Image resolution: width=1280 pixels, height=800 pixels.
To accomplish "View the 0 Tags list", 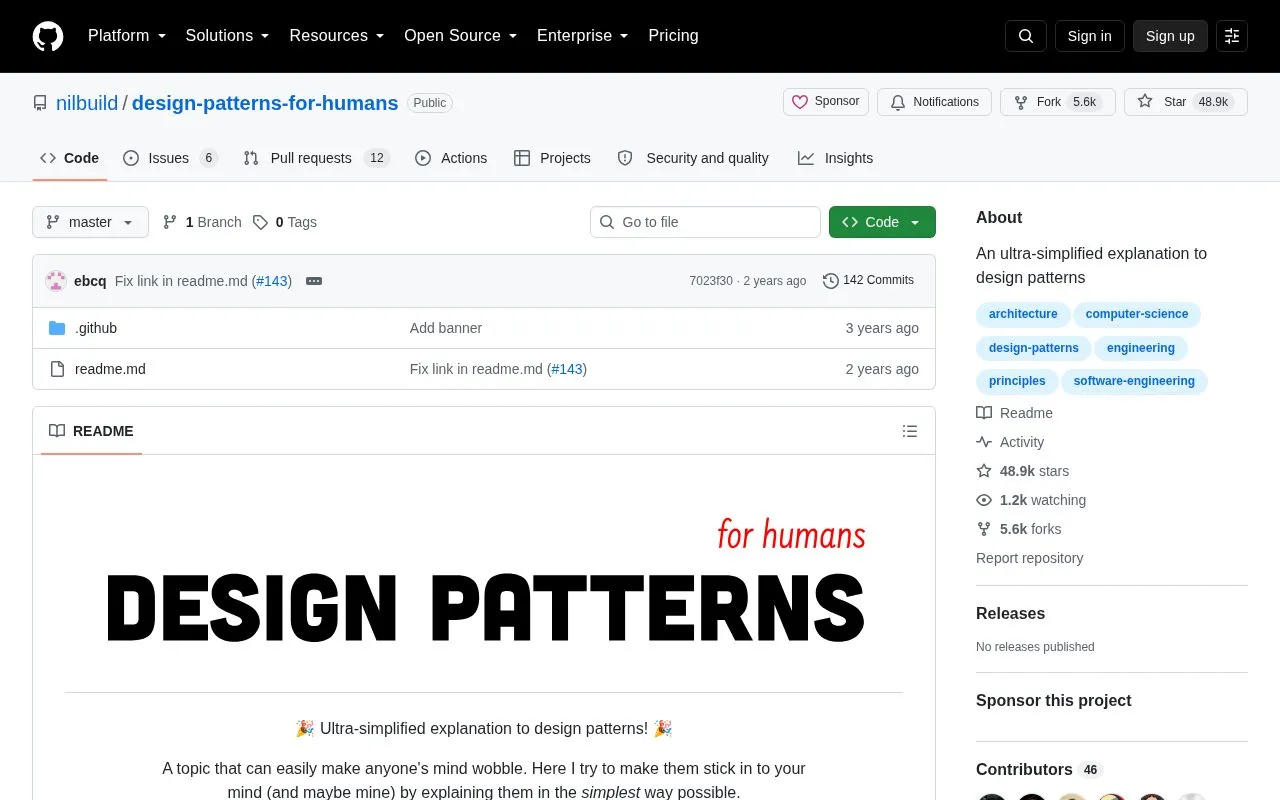I will click(x=285, y=222).
